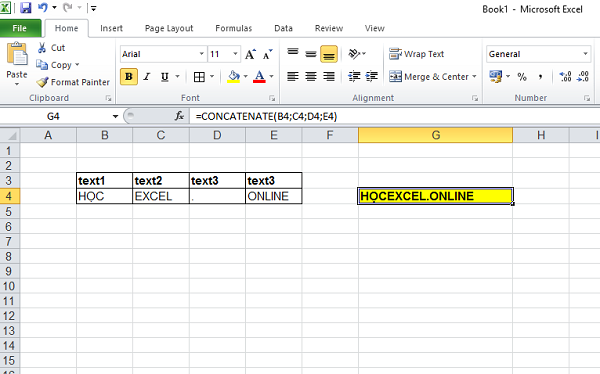Screen dimensions: 600x374
Task: Expand the font size dropdown arrow
Action: point(235,54)
